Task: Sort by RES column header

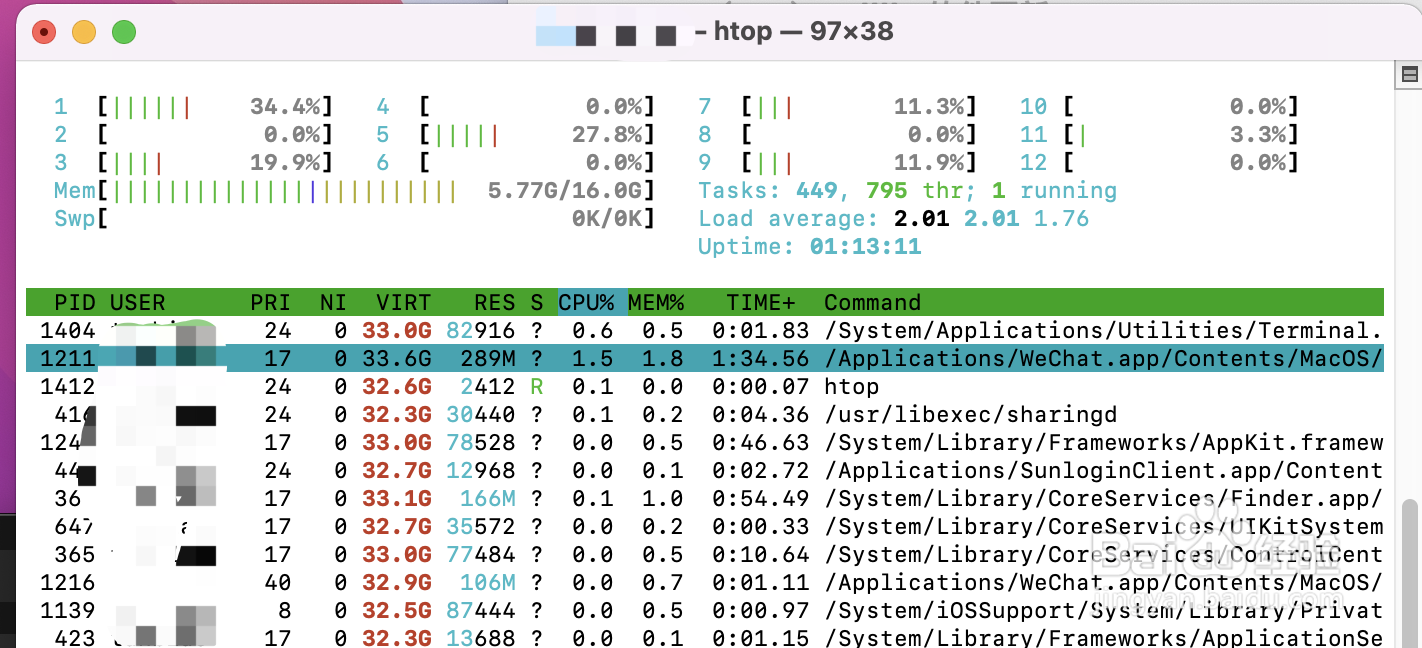Action: pyautogui.click(x=495, y=302)
